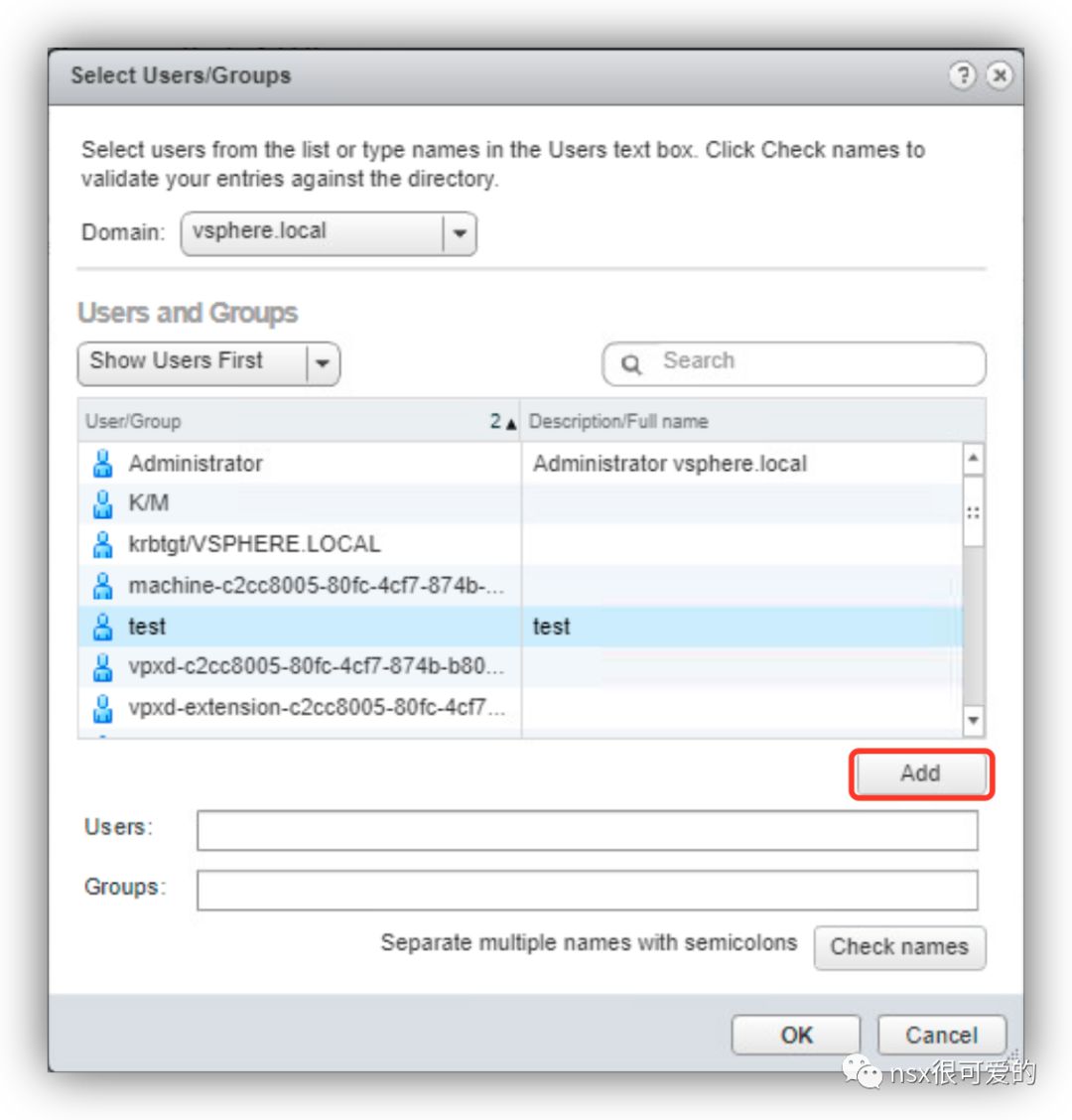Select the test user icon
This screenshot has height=1120, width=1072.
[103, 627]
